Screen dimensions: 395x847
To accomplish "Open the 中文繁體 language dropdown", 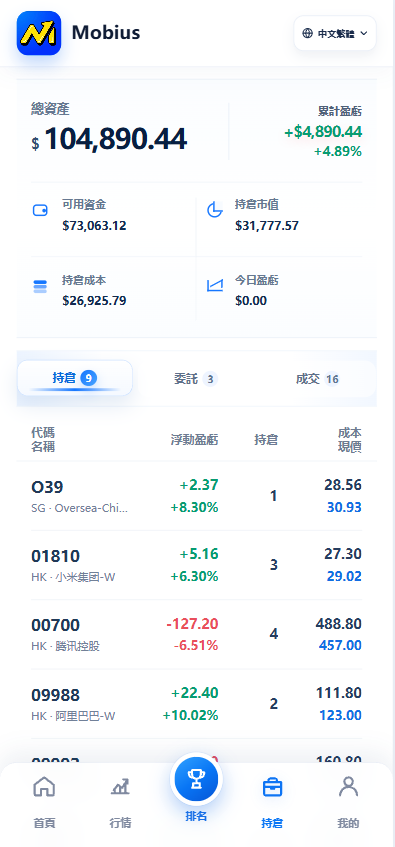I will click(335, 33).
